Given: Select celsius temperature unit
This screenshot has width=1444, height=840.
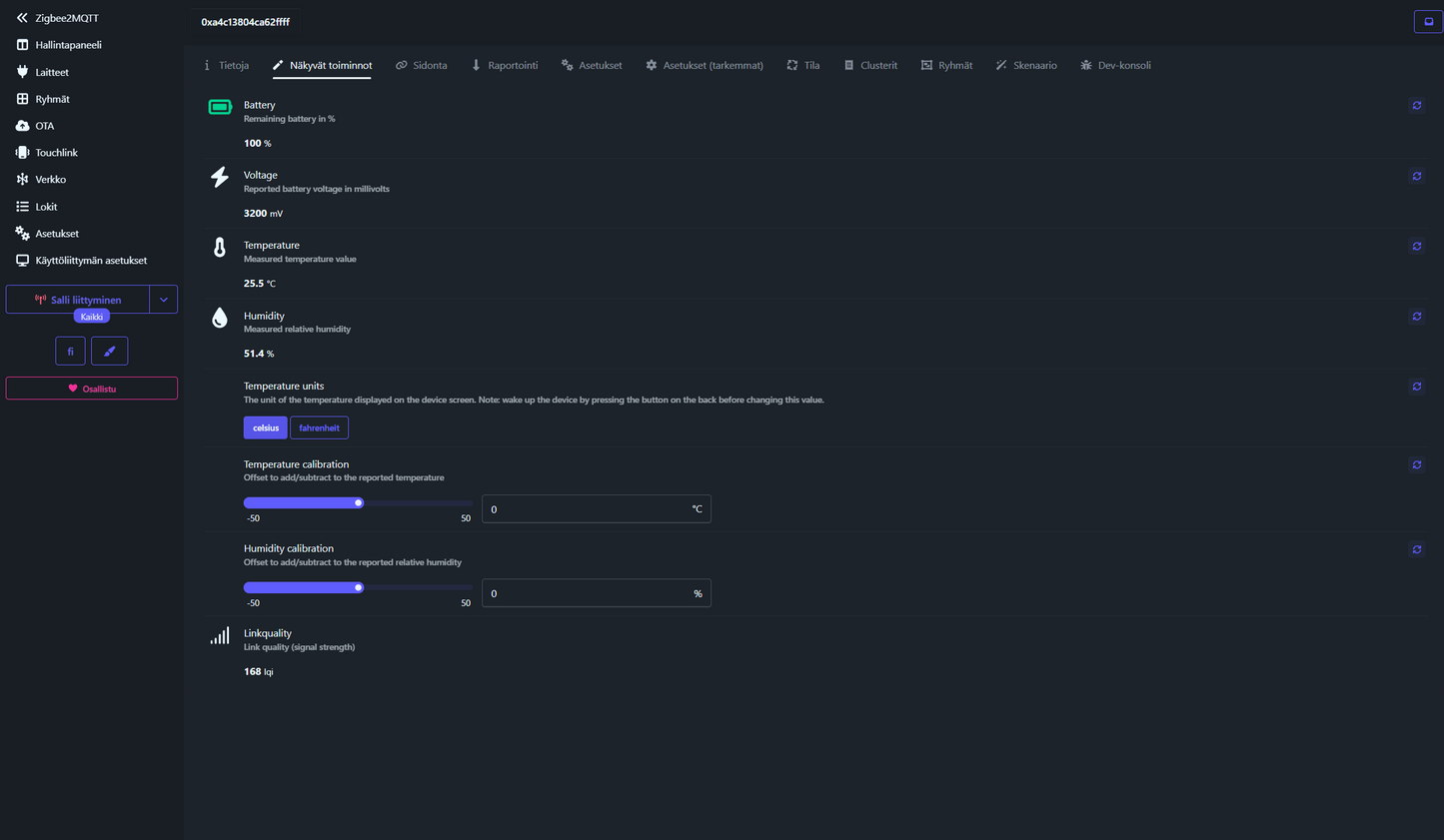Looking at the screenshot, I should [265, 427].
